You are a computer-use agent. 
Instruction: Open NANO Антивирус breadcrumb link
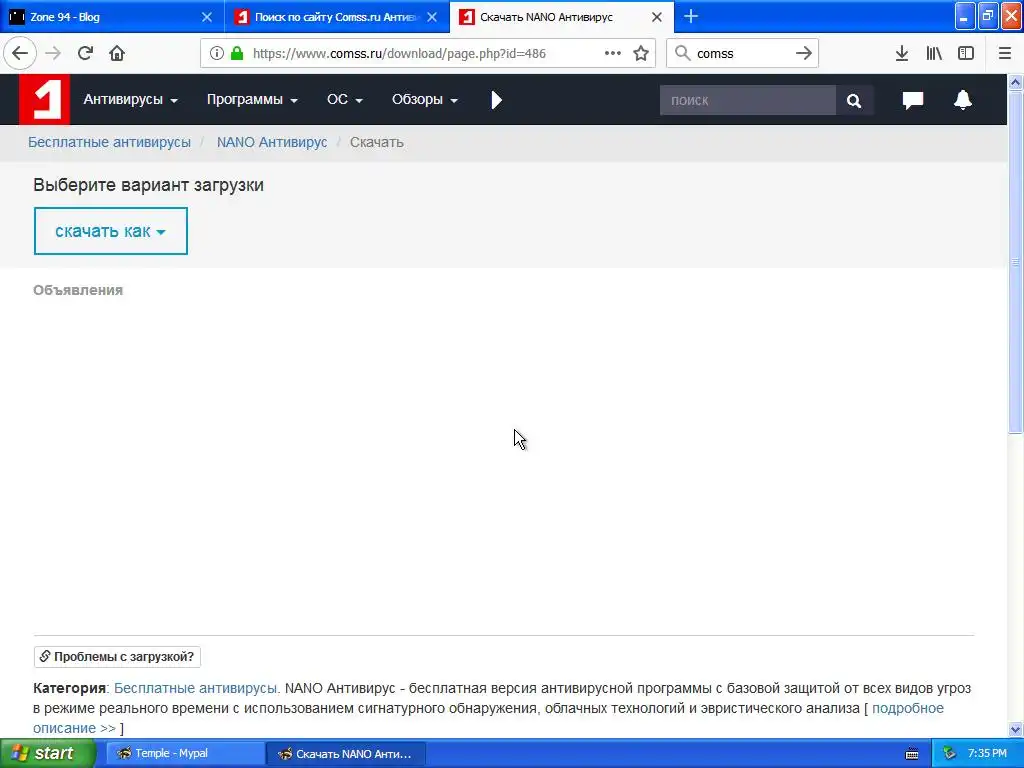[272, 142]
